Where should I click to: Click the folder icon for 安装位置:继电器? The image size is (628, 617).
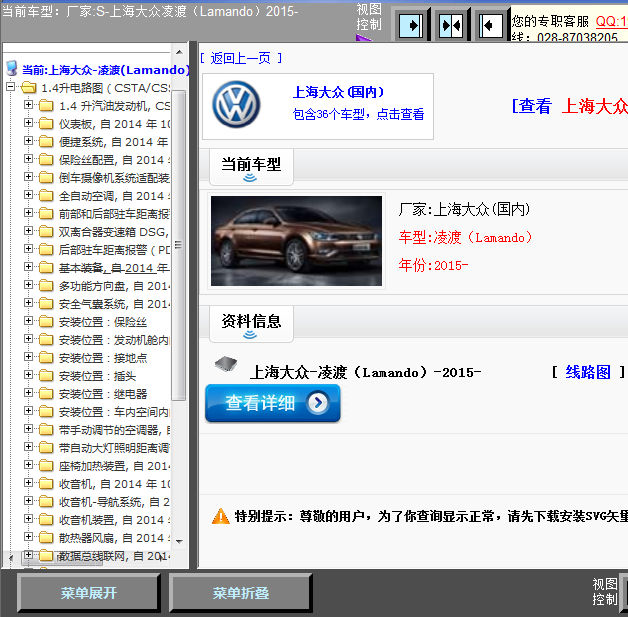(46, 394)
